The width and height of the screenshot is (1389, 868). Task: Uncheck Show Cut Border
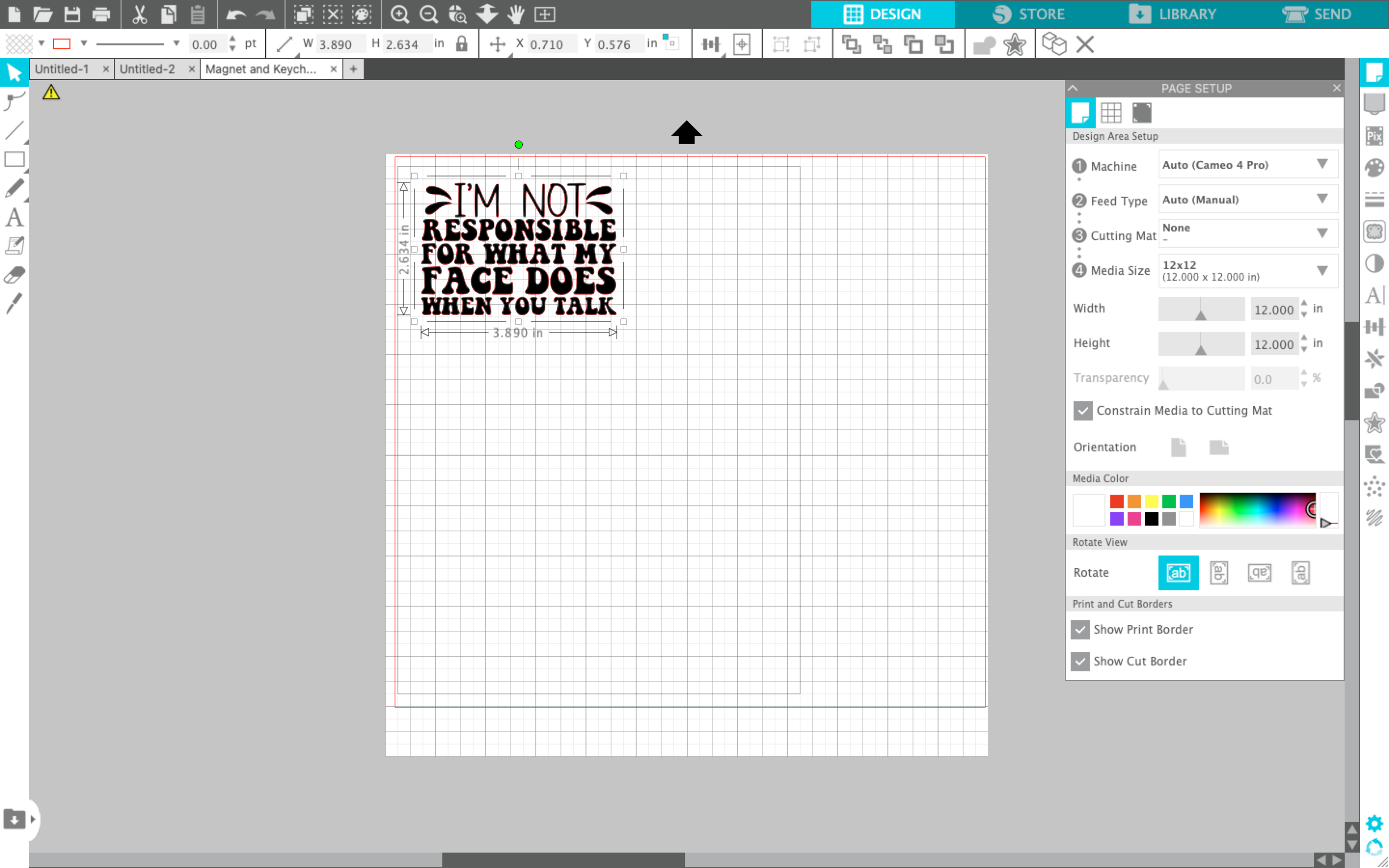pyautogui.click(x=1081, y=661)
